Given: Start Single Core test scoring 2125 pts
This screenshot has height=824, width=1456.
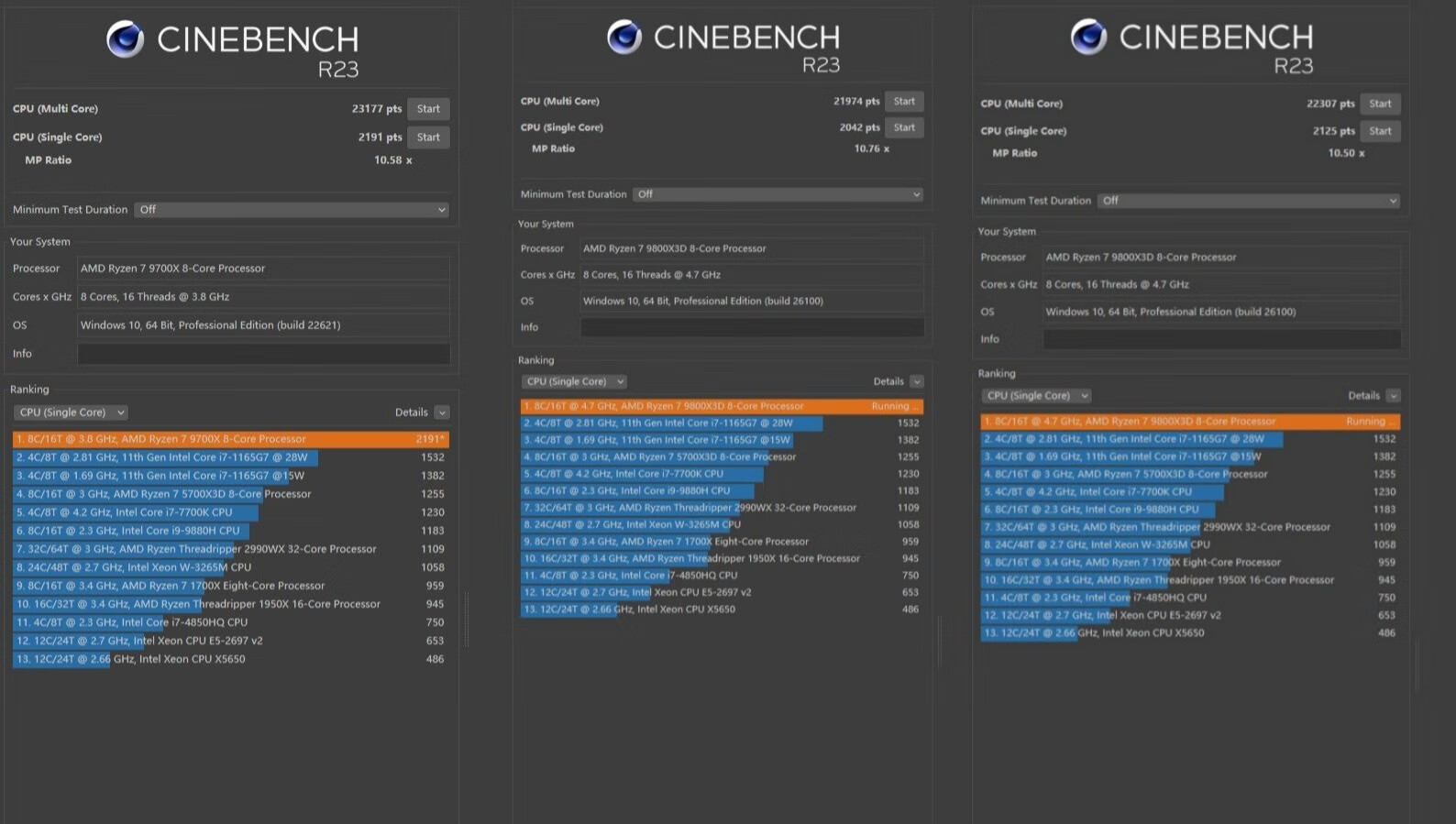Looking at the screenshot, I should (x=1380, y=131).
